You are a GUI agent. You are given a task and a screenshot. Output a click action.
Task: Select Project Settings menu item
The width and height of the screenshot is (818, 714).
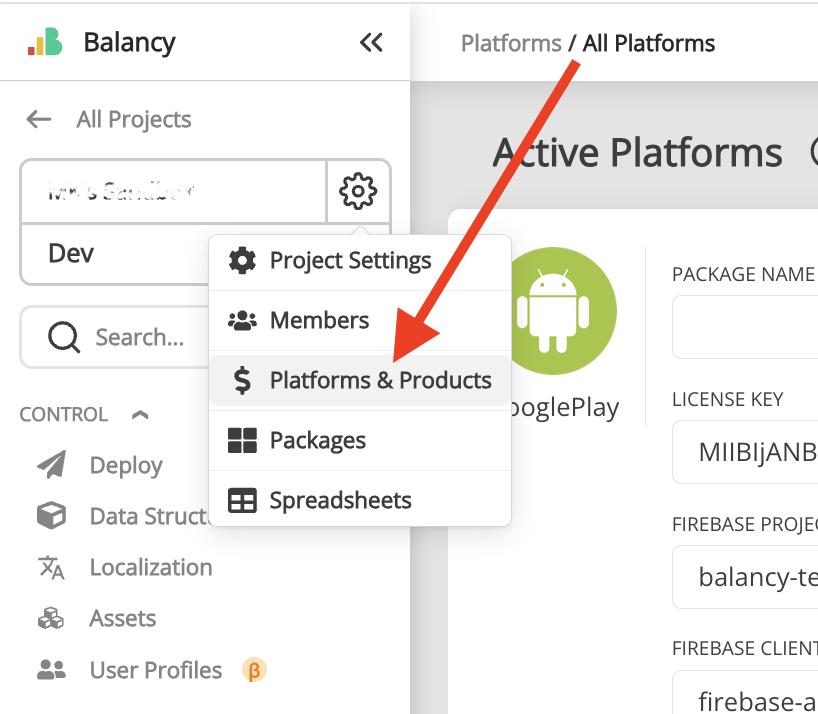[359, 260]
